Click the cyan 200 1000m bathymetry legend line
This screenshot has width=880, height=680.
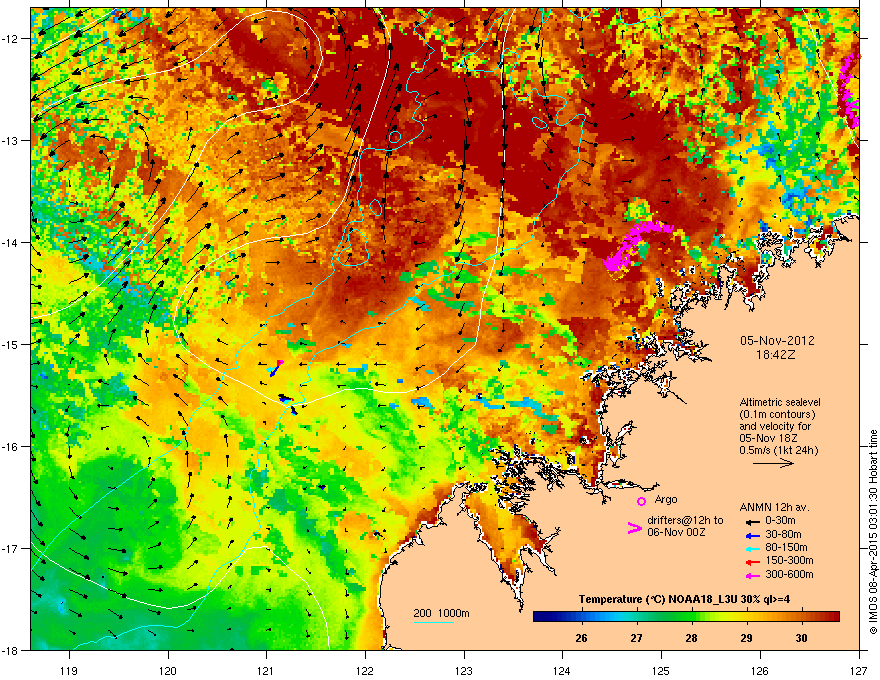pos(433,622)
